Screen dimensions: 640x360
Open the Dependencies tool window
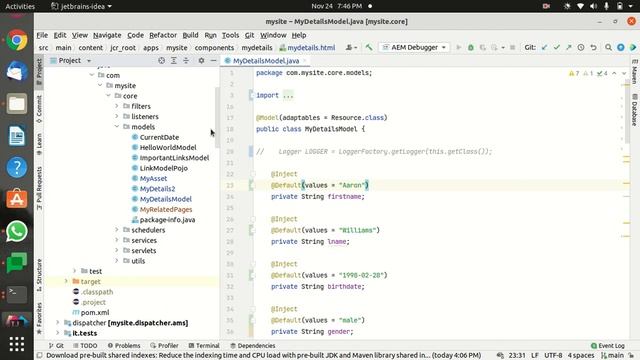click(253, 345)
